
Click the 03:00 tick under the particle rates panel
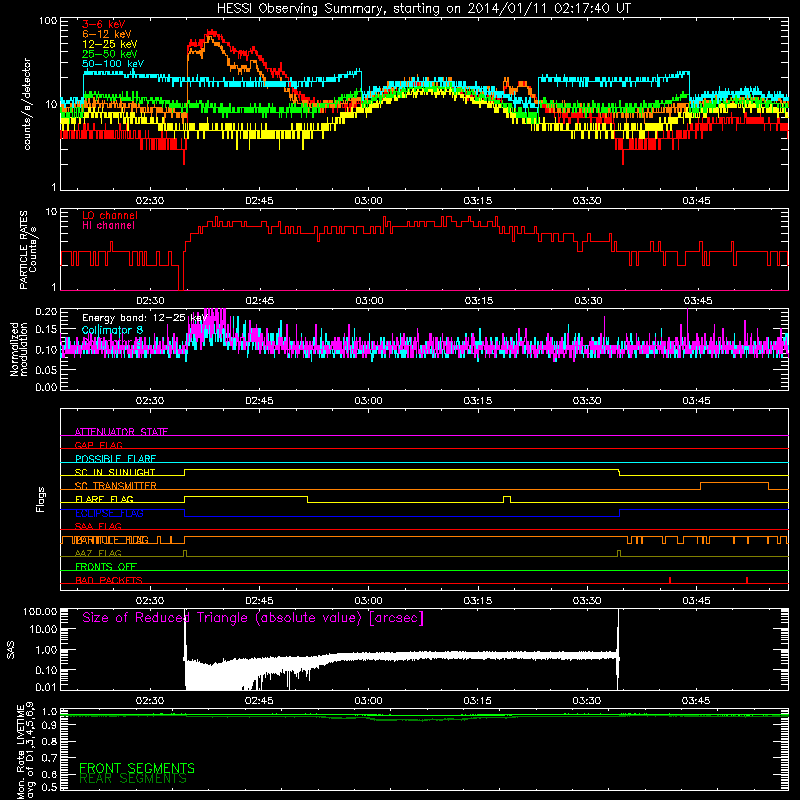pos(369,301)
